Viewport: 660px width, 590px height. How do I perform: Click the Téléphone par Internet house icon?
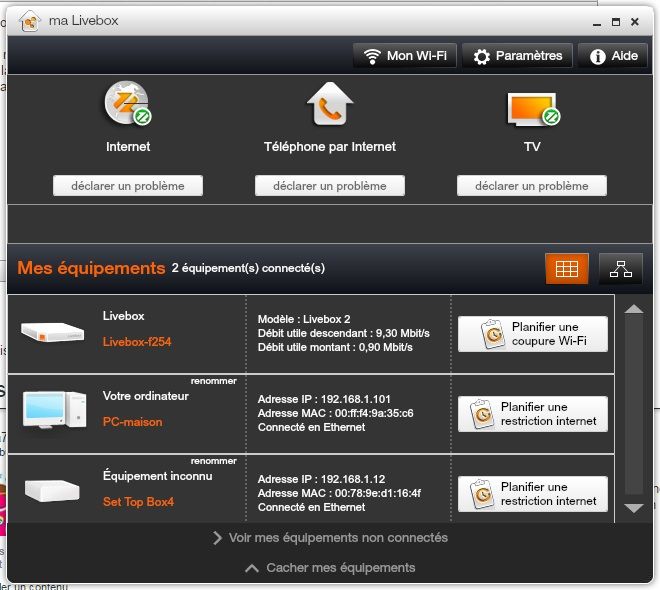[x=330, y=104]
